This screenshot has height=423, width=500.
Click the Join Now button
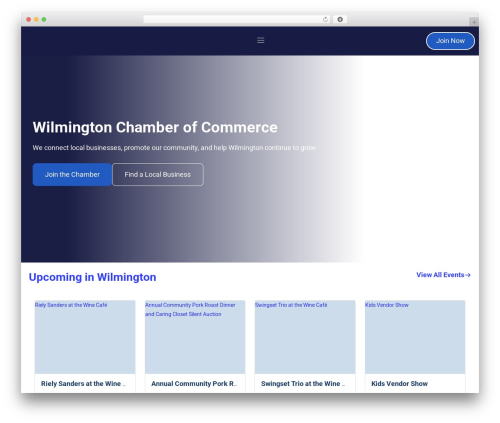(450, 41)
